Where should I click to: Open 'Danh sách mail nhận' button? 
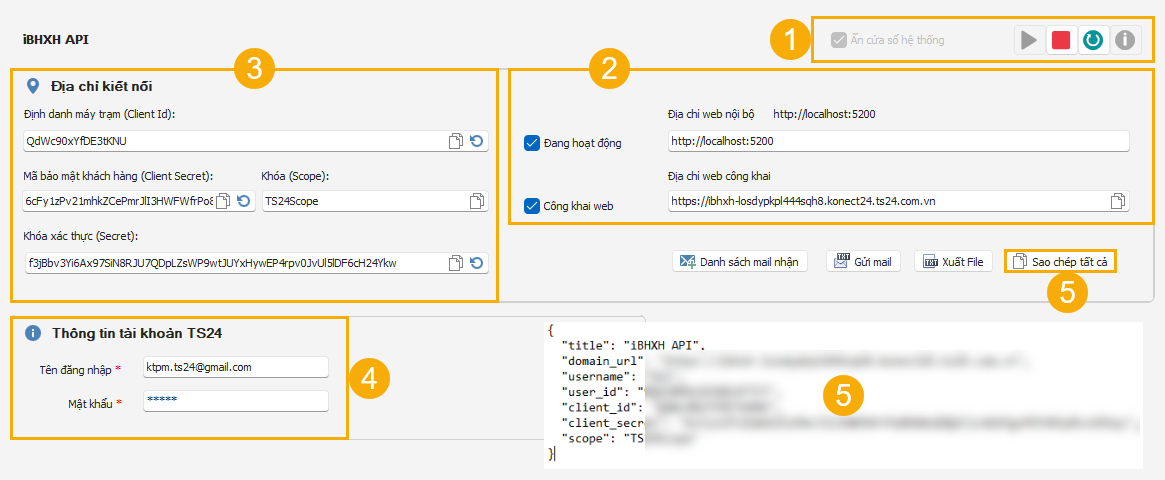[740, 262]
